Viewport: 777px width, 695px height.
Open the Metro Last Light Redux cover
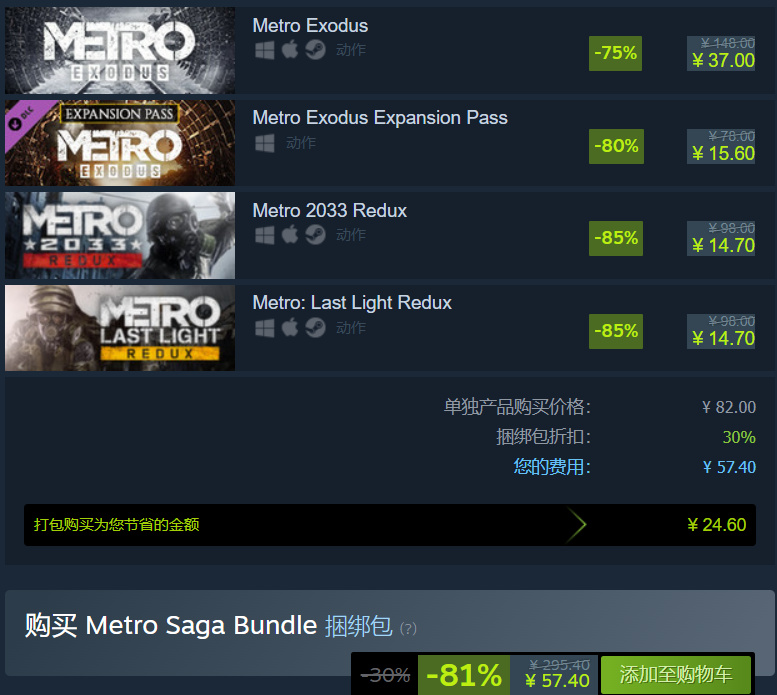(x=120, y=328)
